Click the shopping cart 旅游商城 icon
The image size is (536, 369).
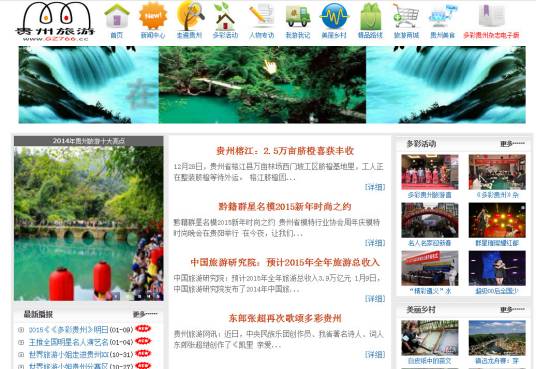click(406, 16)
